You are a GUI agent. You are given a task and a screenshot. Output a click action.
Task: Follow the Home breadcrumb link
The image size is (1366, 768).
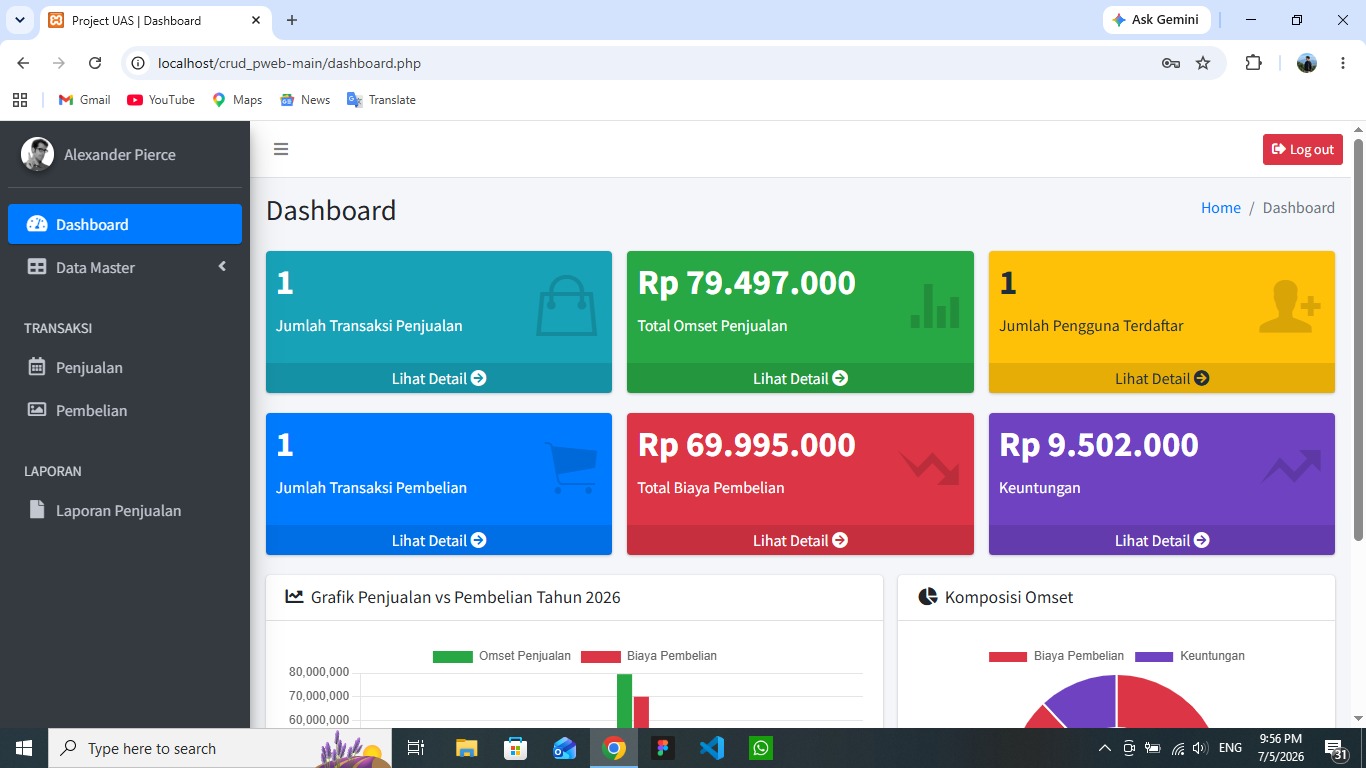pyautogui.click(x=1220, y=208)
